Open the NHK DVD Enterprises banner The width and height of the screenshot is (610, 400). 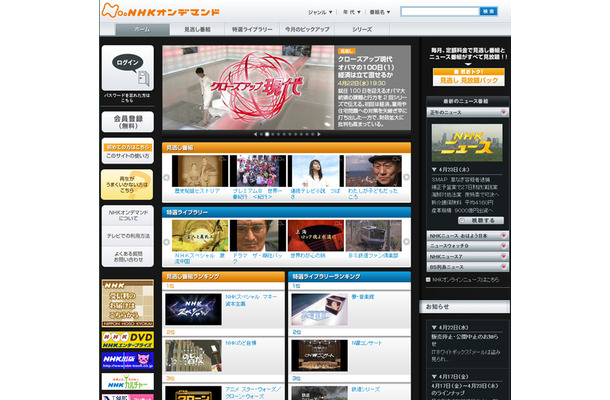pos(128,340)
